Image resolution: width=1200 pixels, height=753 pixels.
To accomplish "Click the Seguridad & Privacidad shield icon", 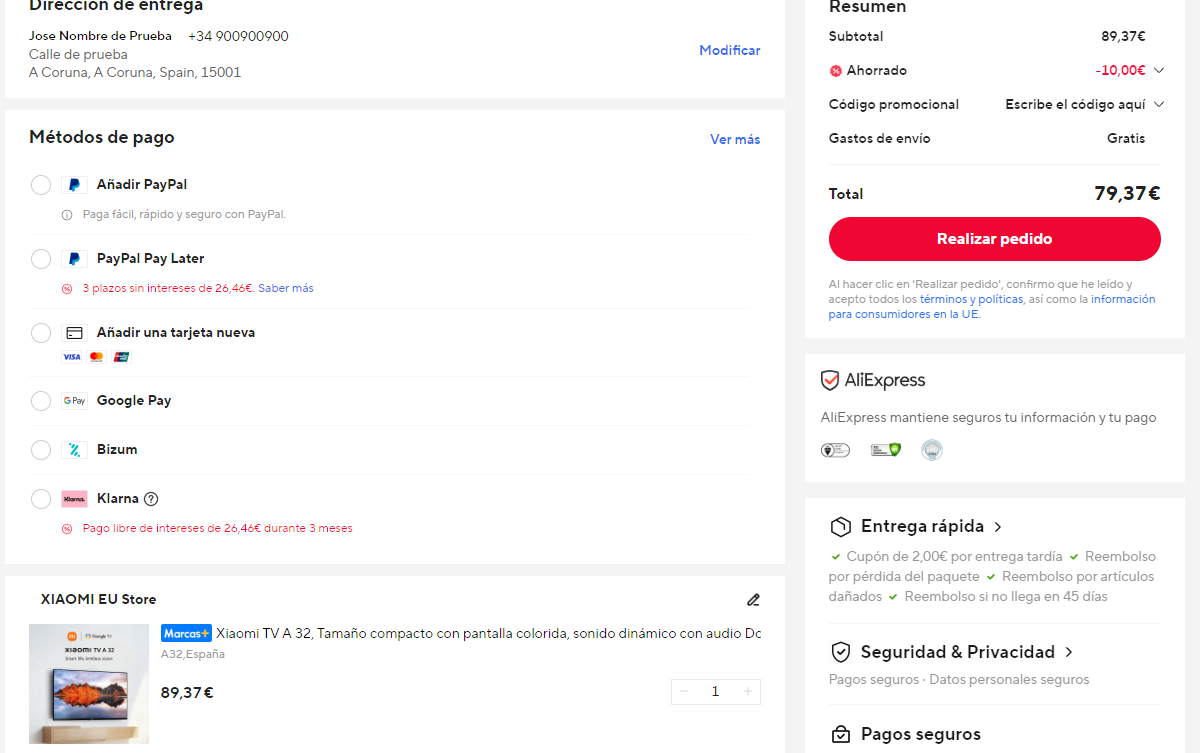I will pos(841,652).
